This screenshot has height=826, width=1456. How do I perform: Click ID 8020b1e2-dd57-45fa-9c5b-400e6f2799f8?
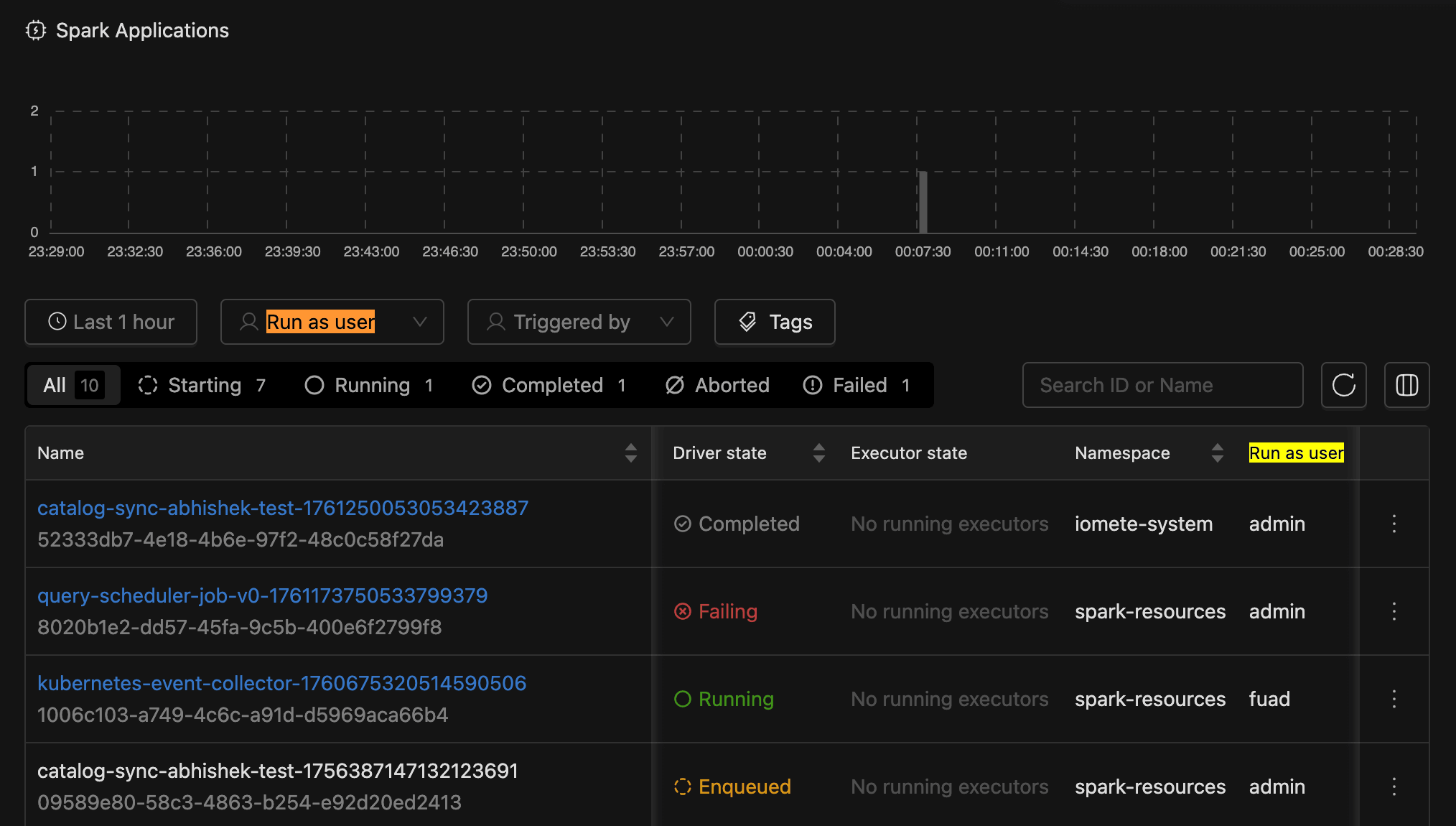240,627
